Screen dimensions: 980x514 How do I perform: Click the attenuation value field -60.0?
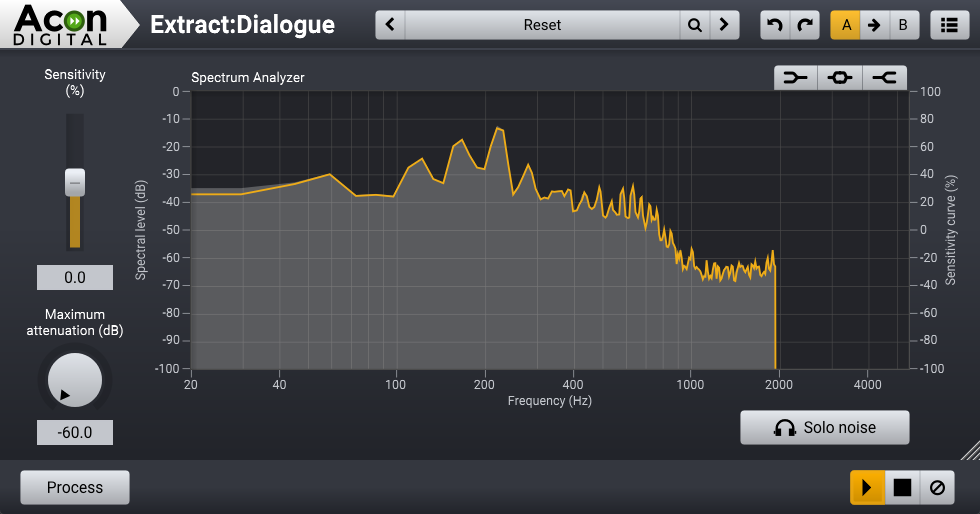pyautogui.click(x=75, y=433)
